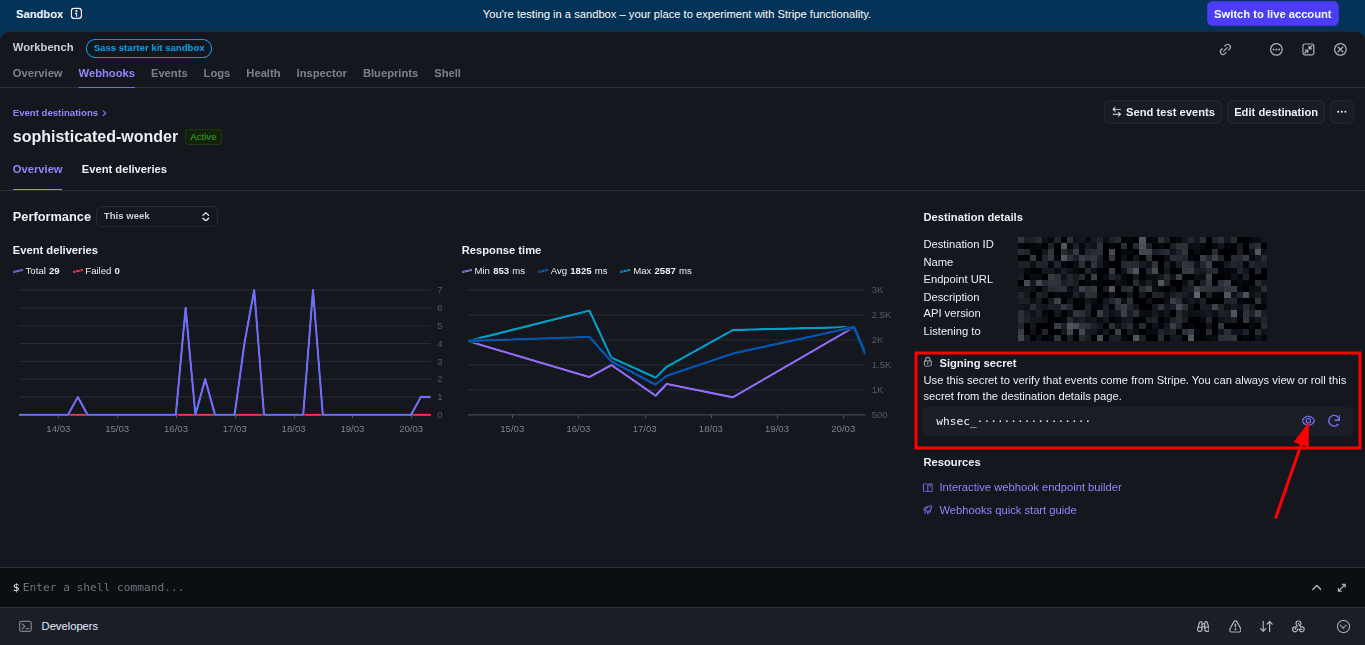
Task: Click the Response time chart heading
Action: [501, 250]
